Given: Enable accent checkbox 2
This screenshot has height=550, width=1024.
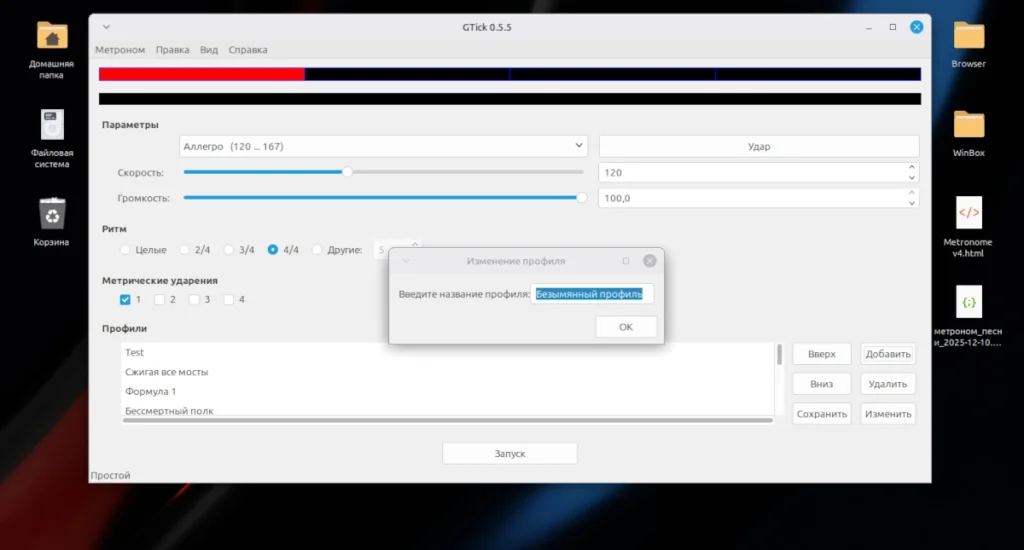Looking at the screenshot, I should (x=159, y=299).
